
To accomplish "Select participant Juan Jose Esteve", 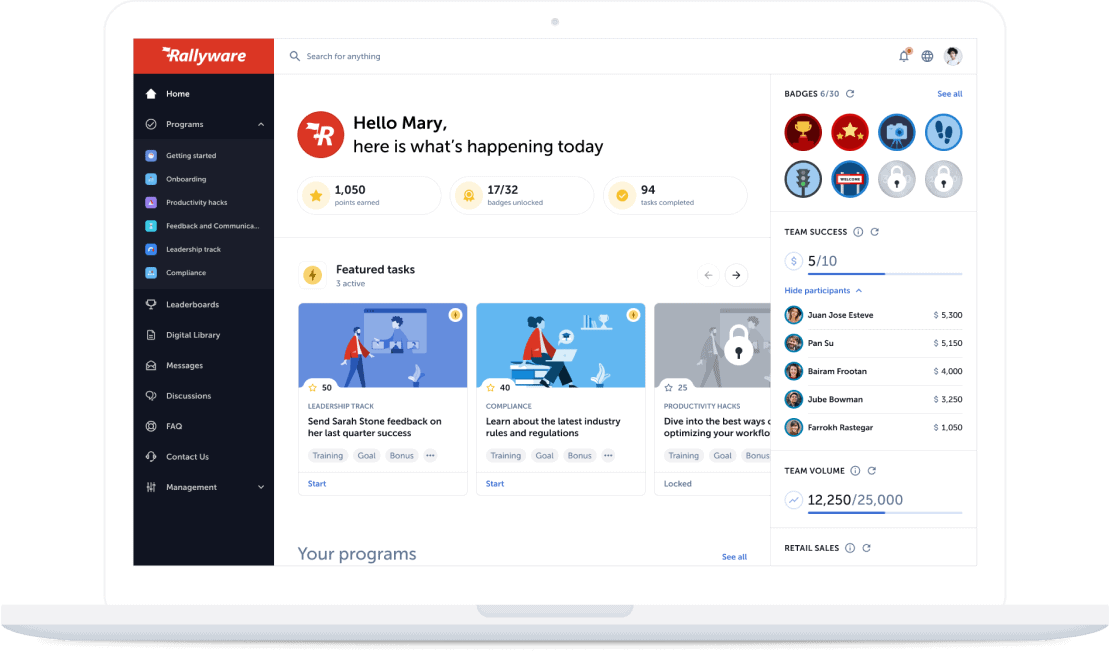I will coord(874,315).
